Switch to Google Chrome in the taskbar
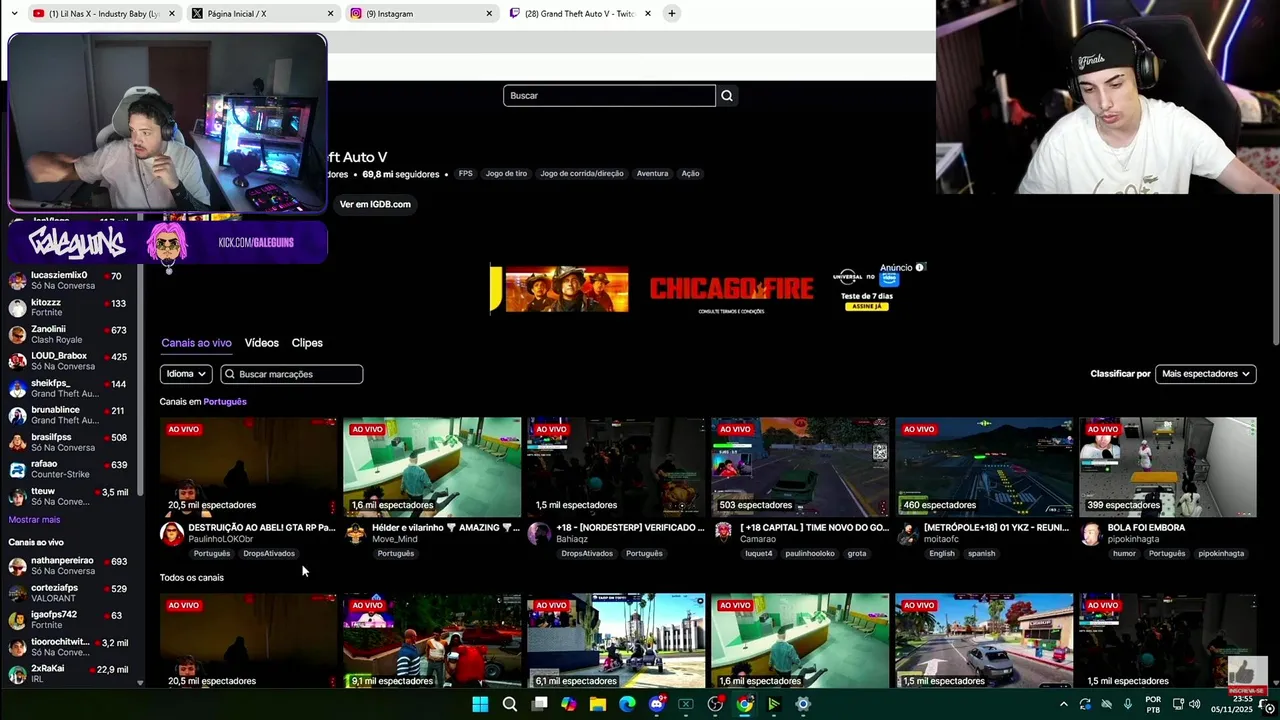This screenshot has width=1280, height=720. (745, 704)
